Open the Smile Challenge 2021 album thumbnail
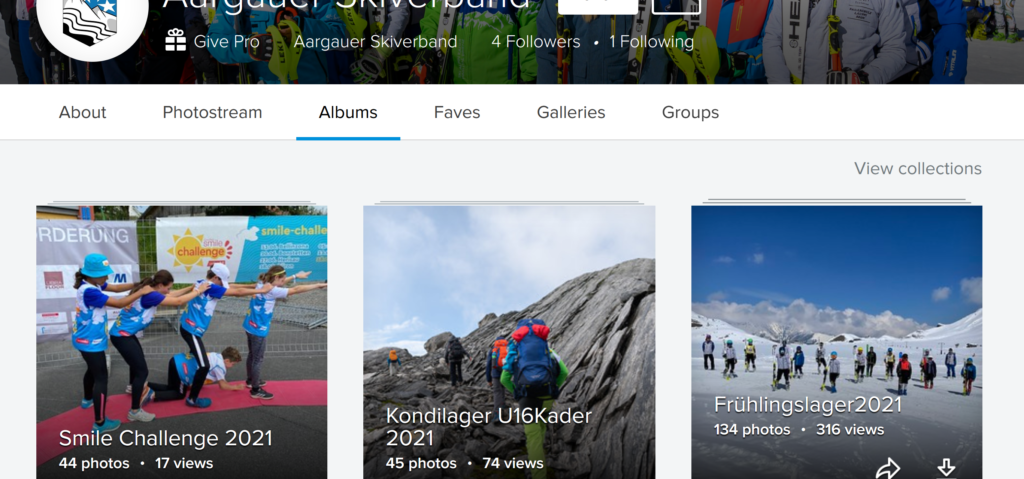The width and height of the screenshot is (1024, 479). pos(181,310)
